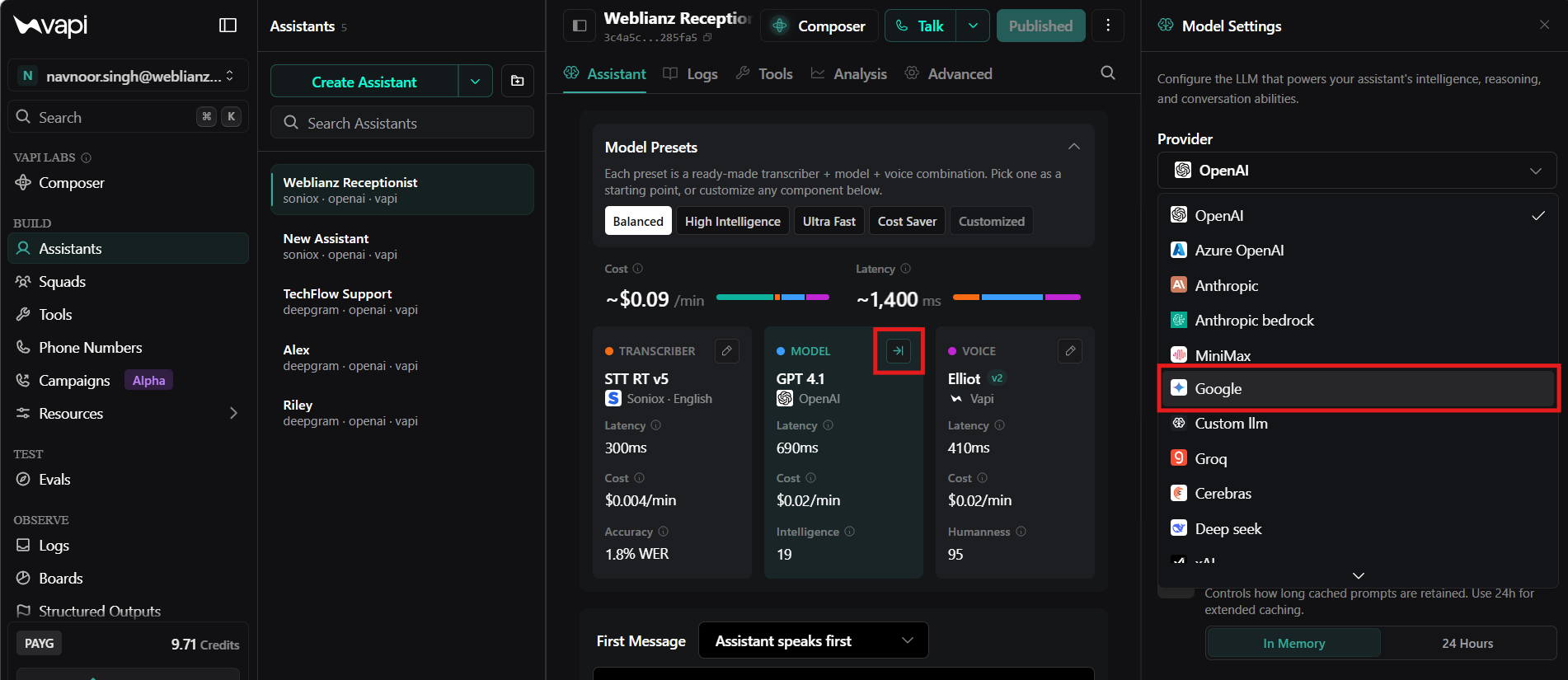Collapse the Model Presets section
The image size is (1568, 680).
1073,147
